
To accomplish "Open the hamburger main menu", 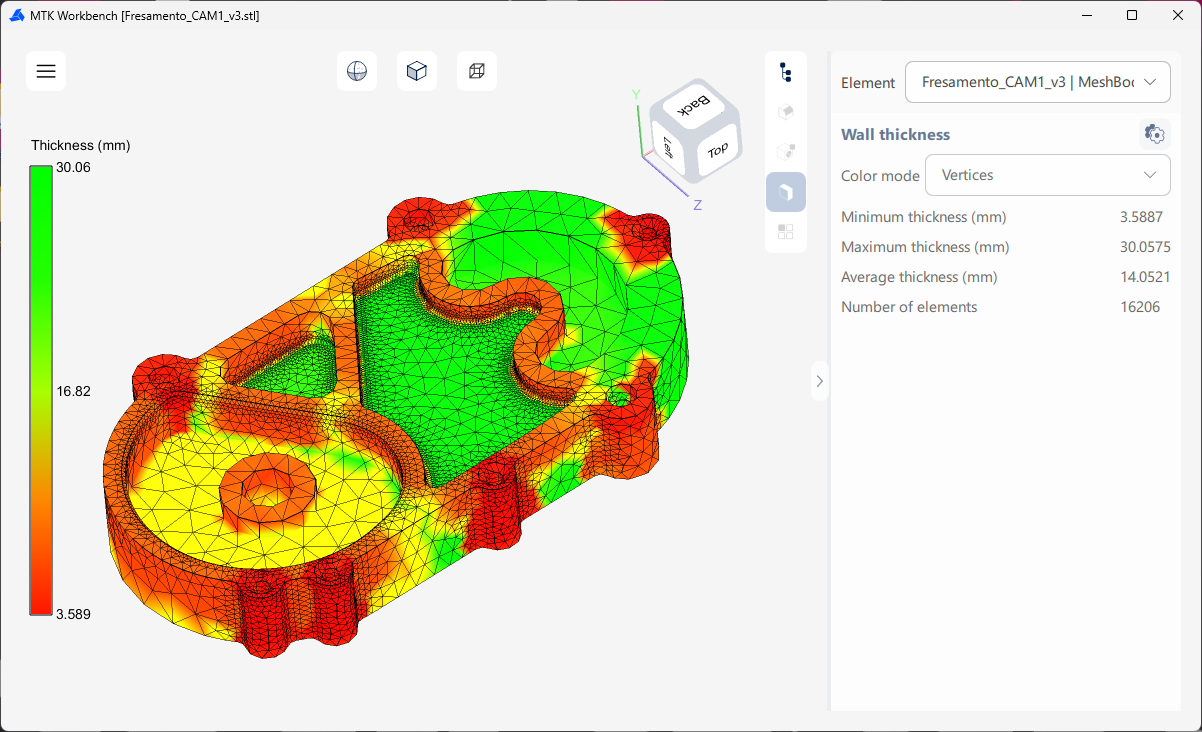I will pos(46,71).
